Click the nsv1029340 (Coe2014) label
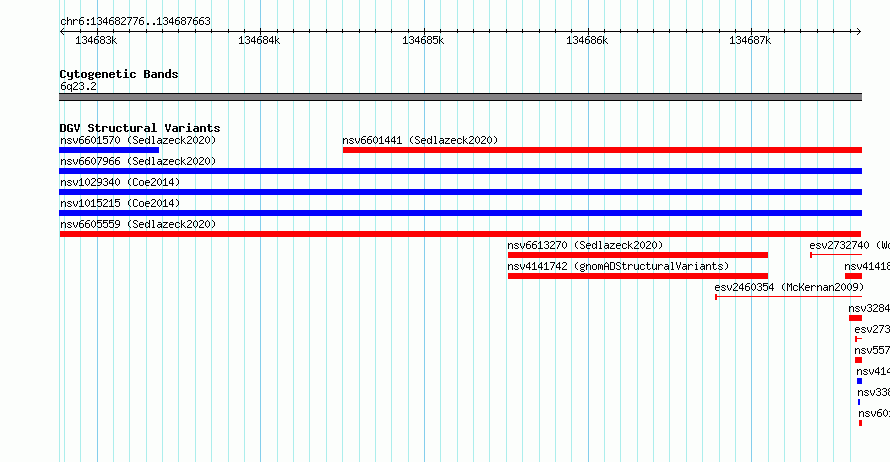Viewport: 890px width, 462px height. coord(120,182)
